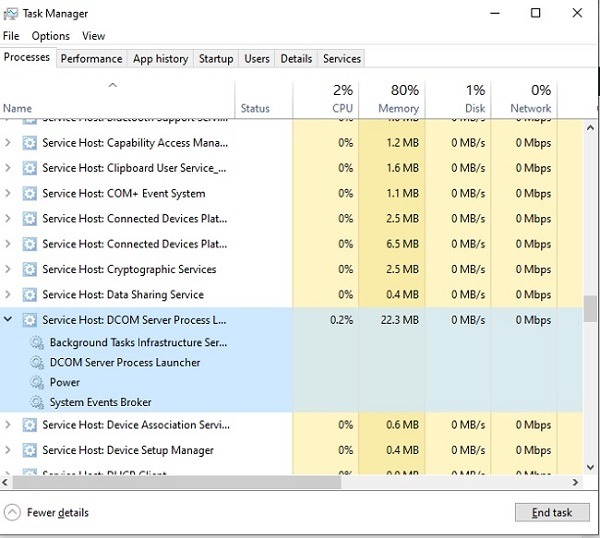Screen dimensions: 600x538
Task: Click the 22.3 MB memory value
Action: [x=399, y=320]
